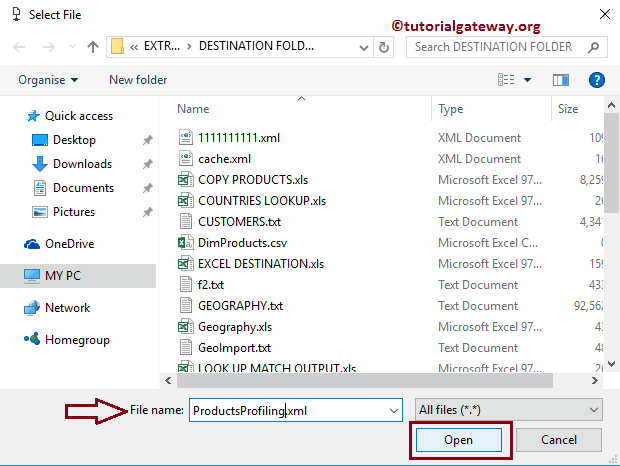Open the view options dropdown arrow
This screenshot has height=466, width=620.
click(527, 80)
